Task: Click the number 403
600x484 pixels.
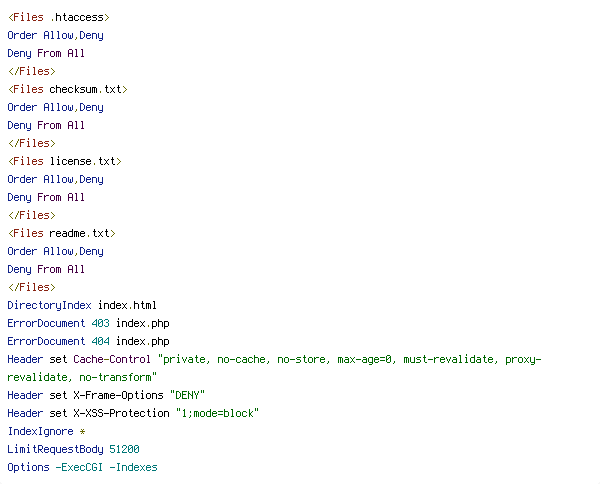Action: click(x=101, y=323)
